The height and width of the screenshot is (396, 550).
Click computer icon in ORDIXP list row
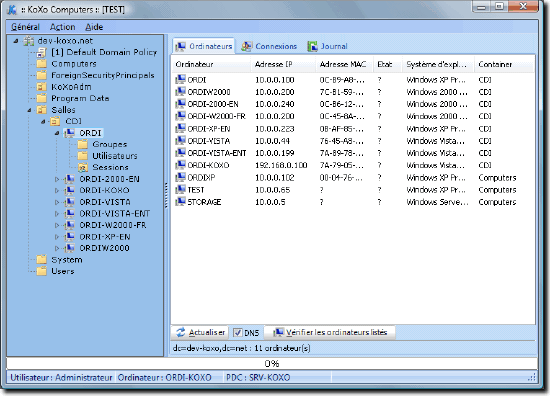(x=180, y=177)
